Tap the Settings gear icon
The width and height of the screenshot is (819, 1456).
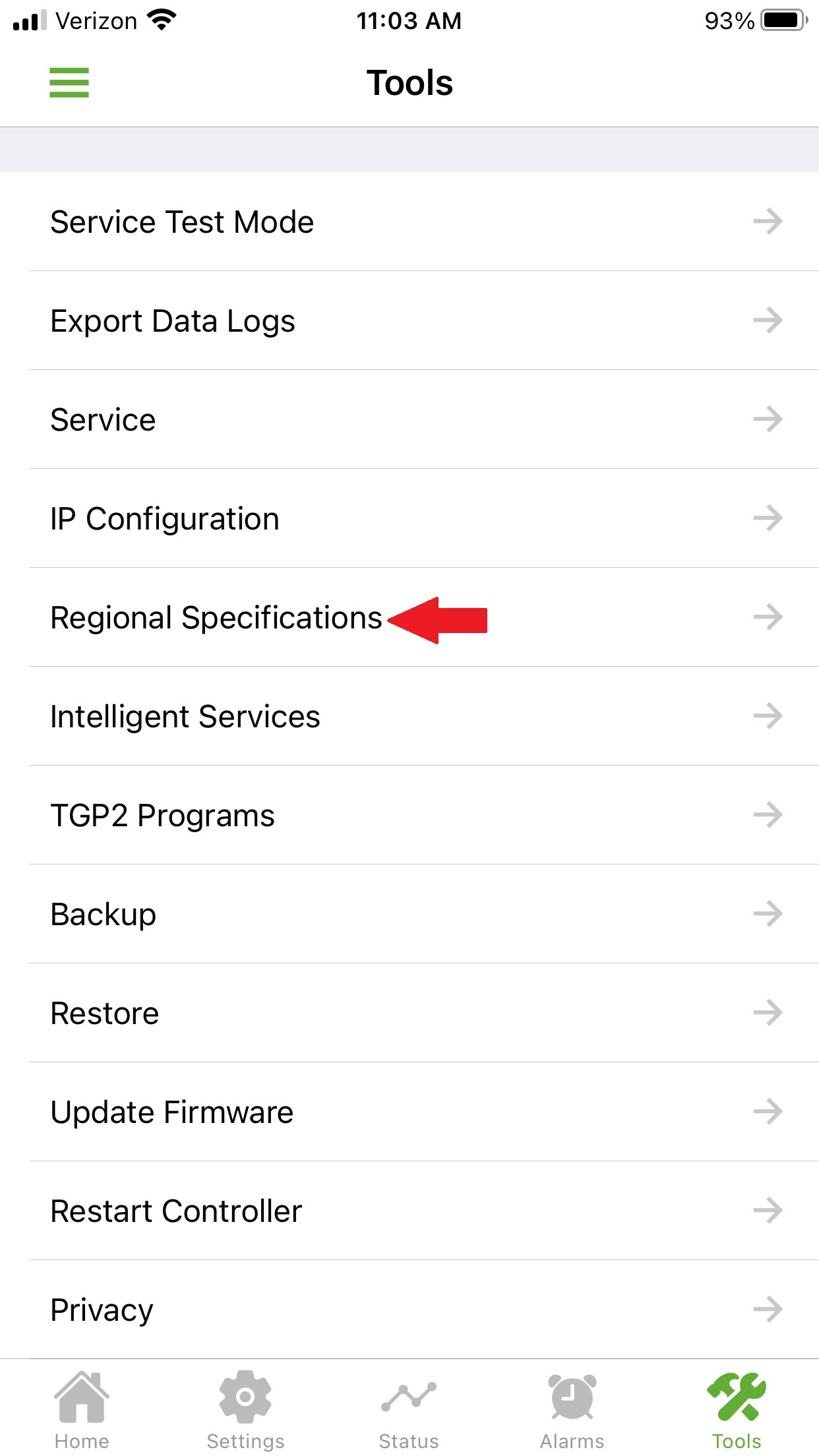click(245, 1398)
